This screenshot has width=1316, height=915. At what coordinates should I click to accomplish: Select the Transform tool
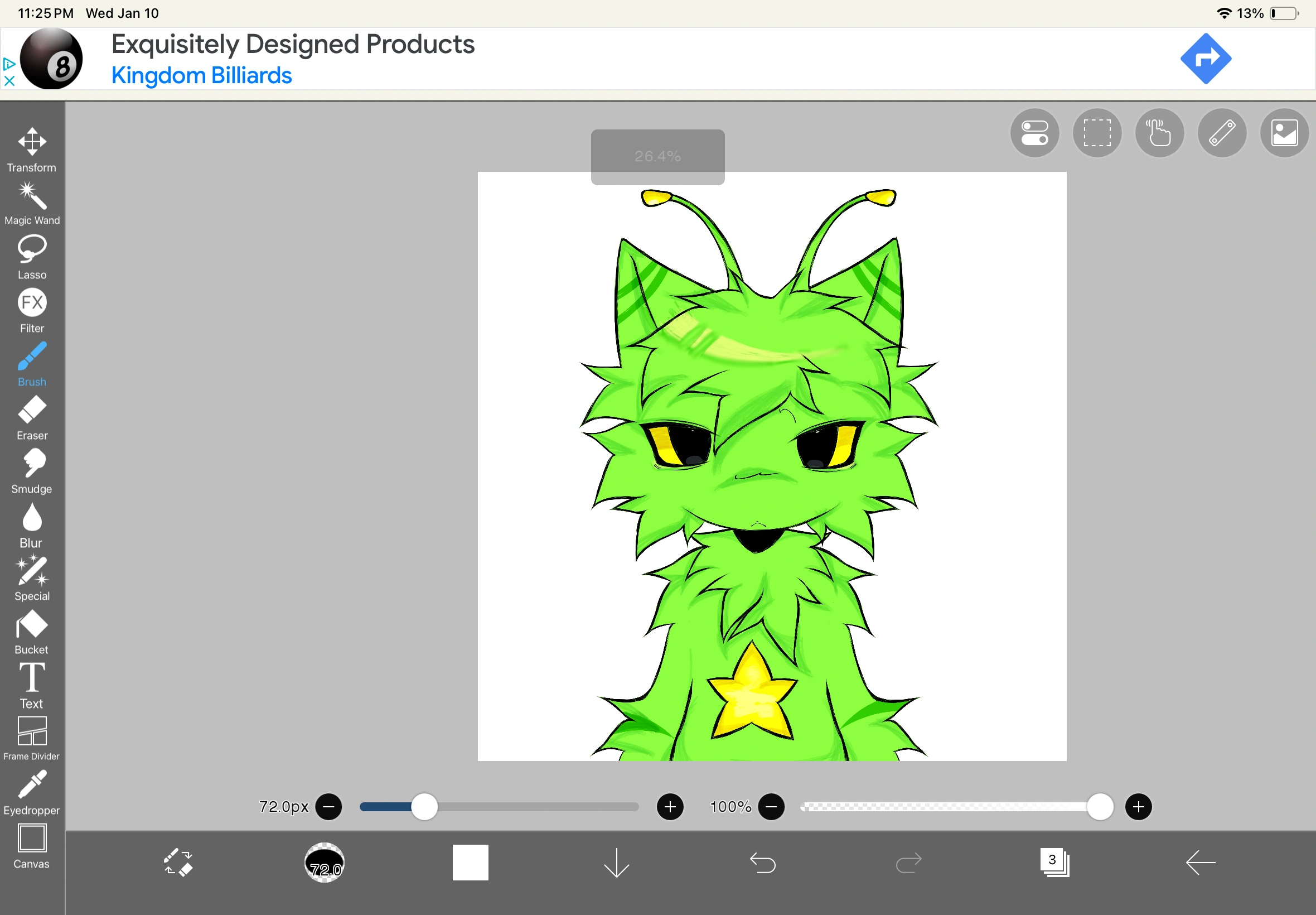pyautogui.click(x=32, y=149)
